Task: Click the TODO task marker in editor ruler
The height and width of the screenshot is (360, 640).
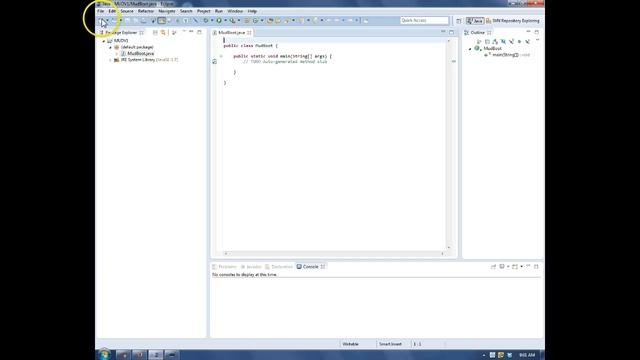Action: tap(215, 62)
